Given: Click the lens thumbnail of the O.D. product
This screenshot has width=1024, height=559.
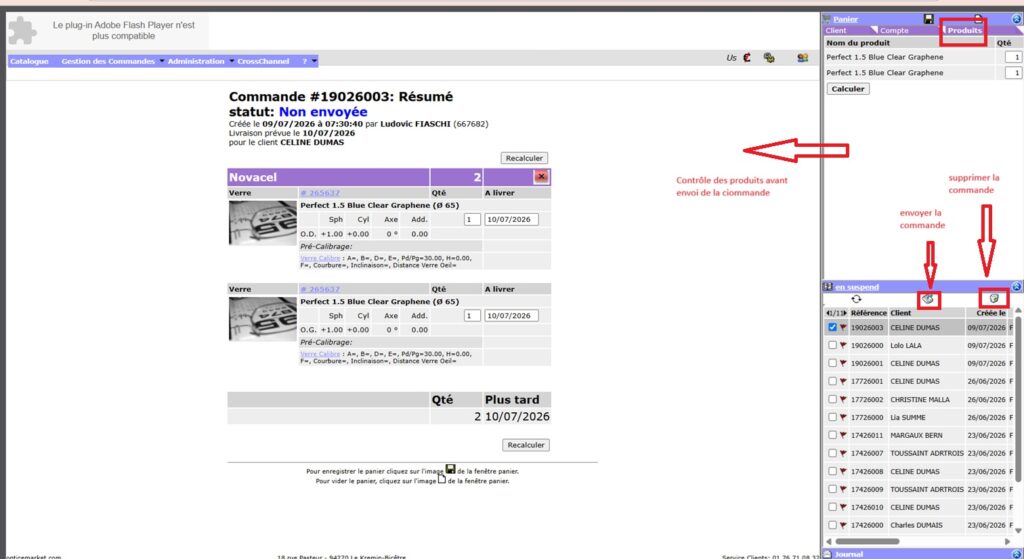Looking at the screenshot, I should [x=263, y=223].
